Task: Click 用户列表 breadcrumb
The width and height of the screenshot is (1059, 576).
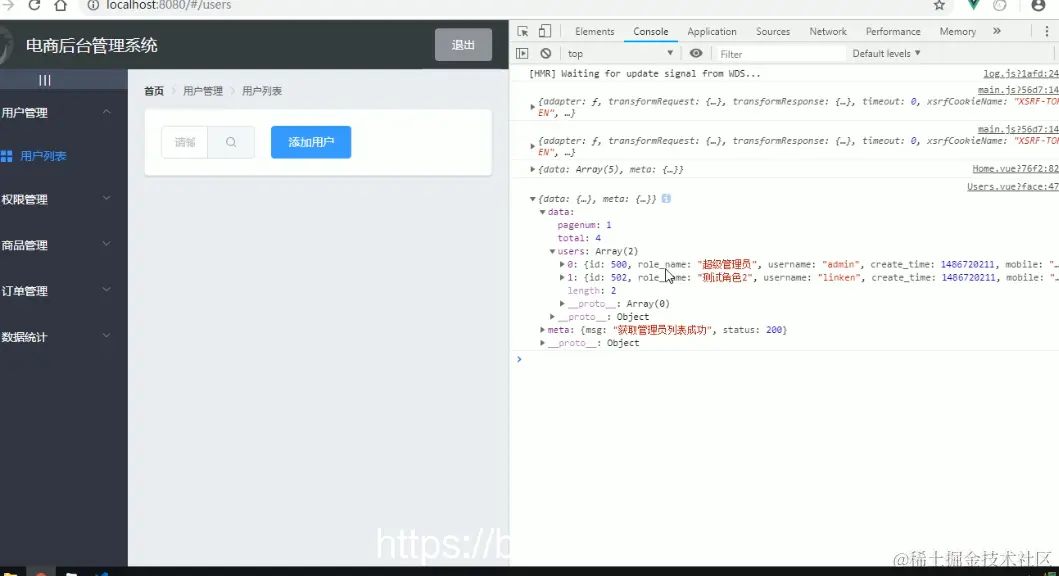Action: point(262,90)
